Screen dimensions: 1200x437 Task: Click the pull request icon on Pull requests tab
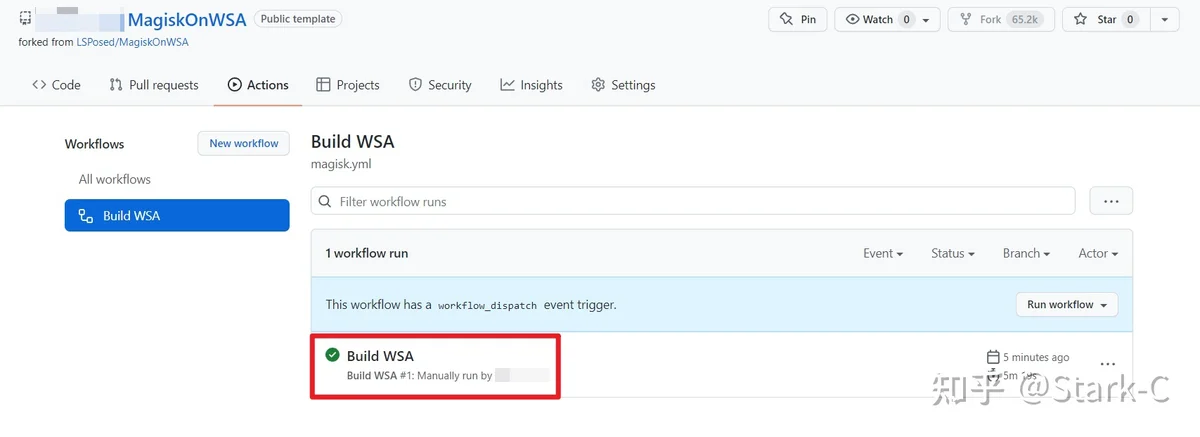click(116, 85)
